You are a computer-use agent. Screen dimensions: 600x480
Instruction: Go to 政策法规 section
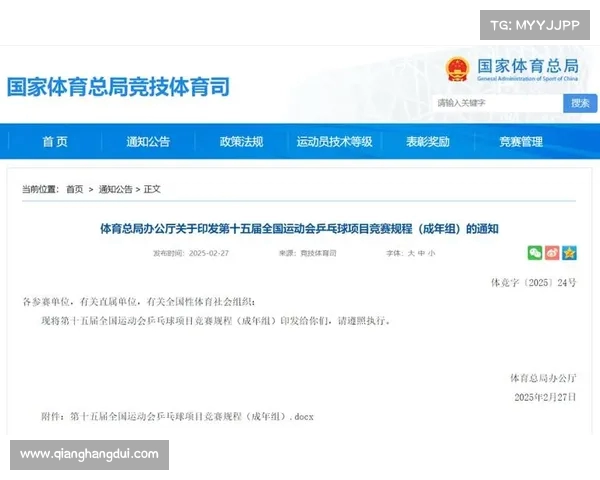(x=241, y=142)
